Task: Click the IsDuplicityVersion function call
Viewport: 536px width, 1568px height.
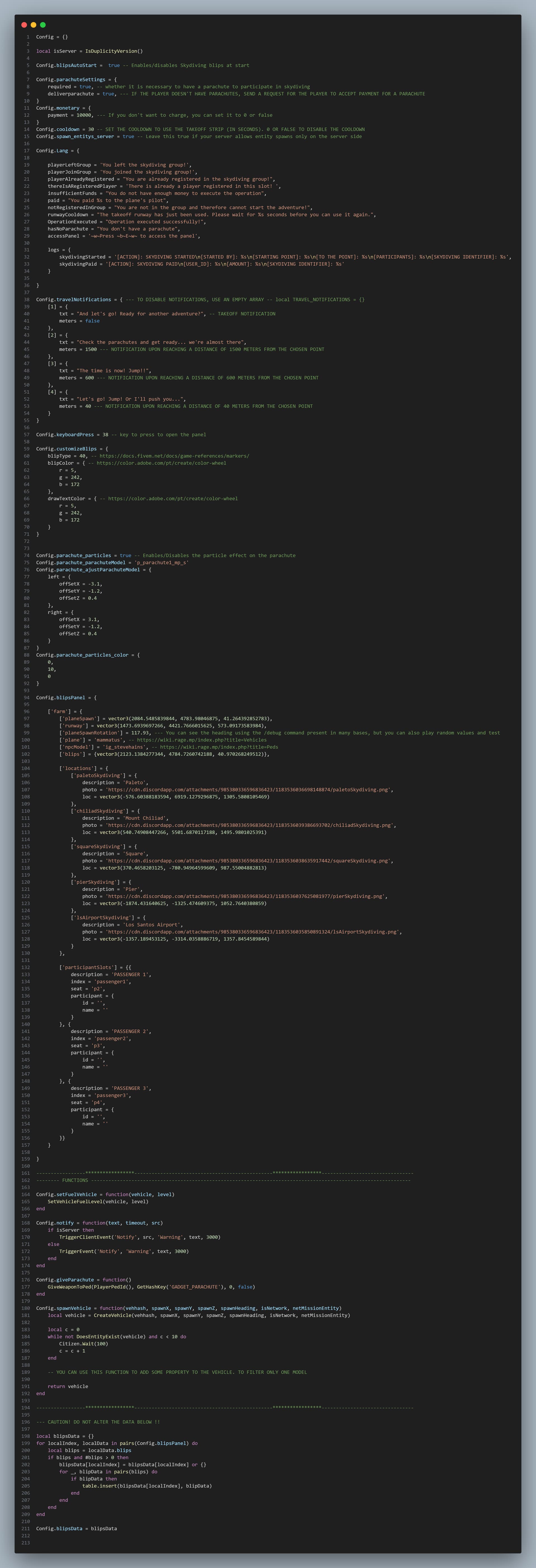Action: [x=114, y=51]
